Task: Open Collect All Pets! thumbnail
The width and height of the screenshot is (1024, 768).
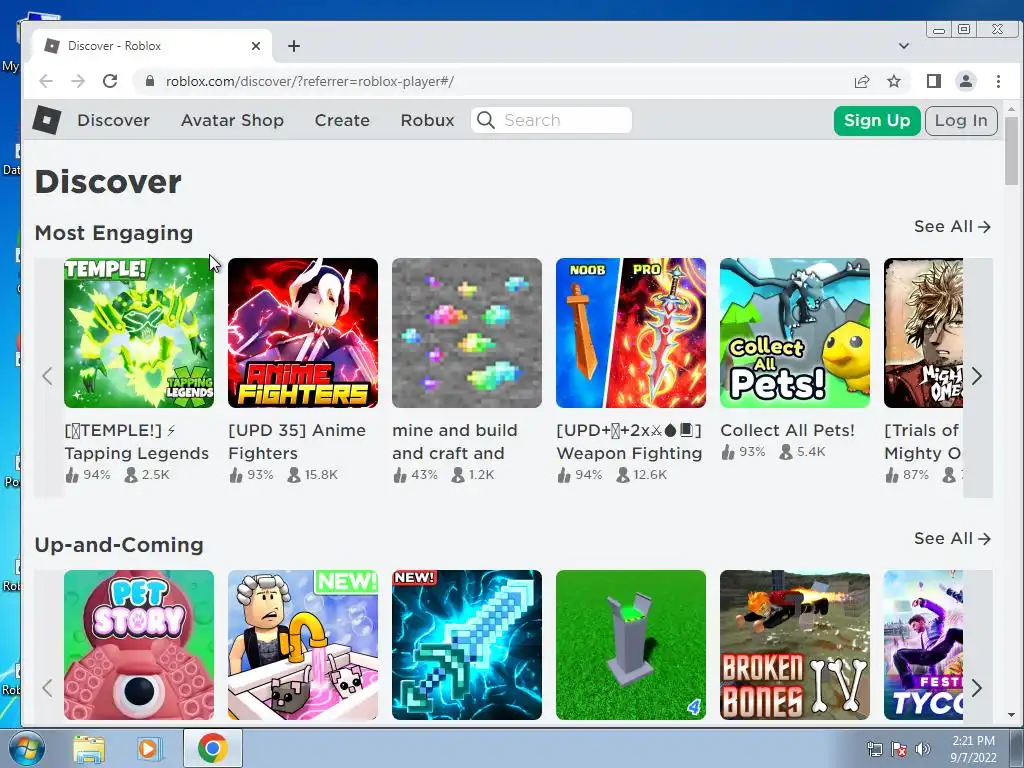Action: click(795, 333)
